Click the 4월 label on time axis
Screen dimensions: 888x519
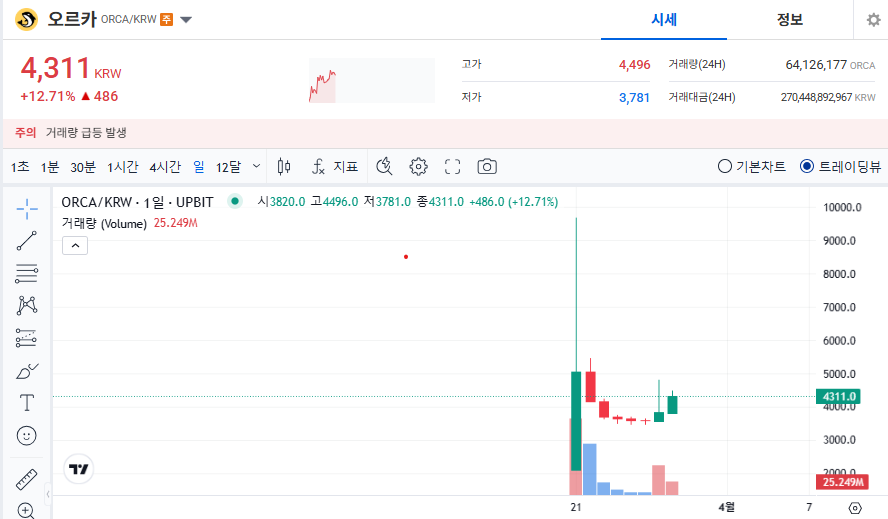tap(727, 507)
